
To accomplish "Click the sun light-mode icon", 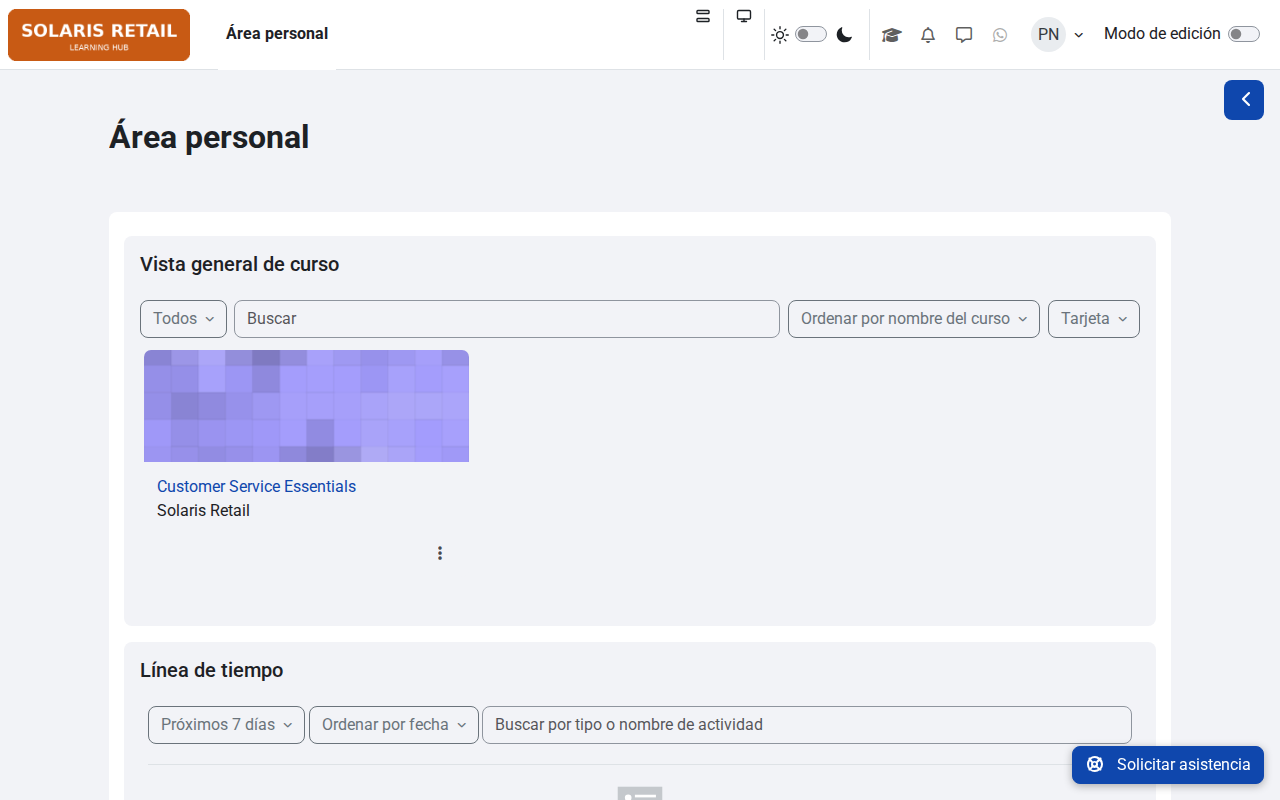I will pos(780,35).
